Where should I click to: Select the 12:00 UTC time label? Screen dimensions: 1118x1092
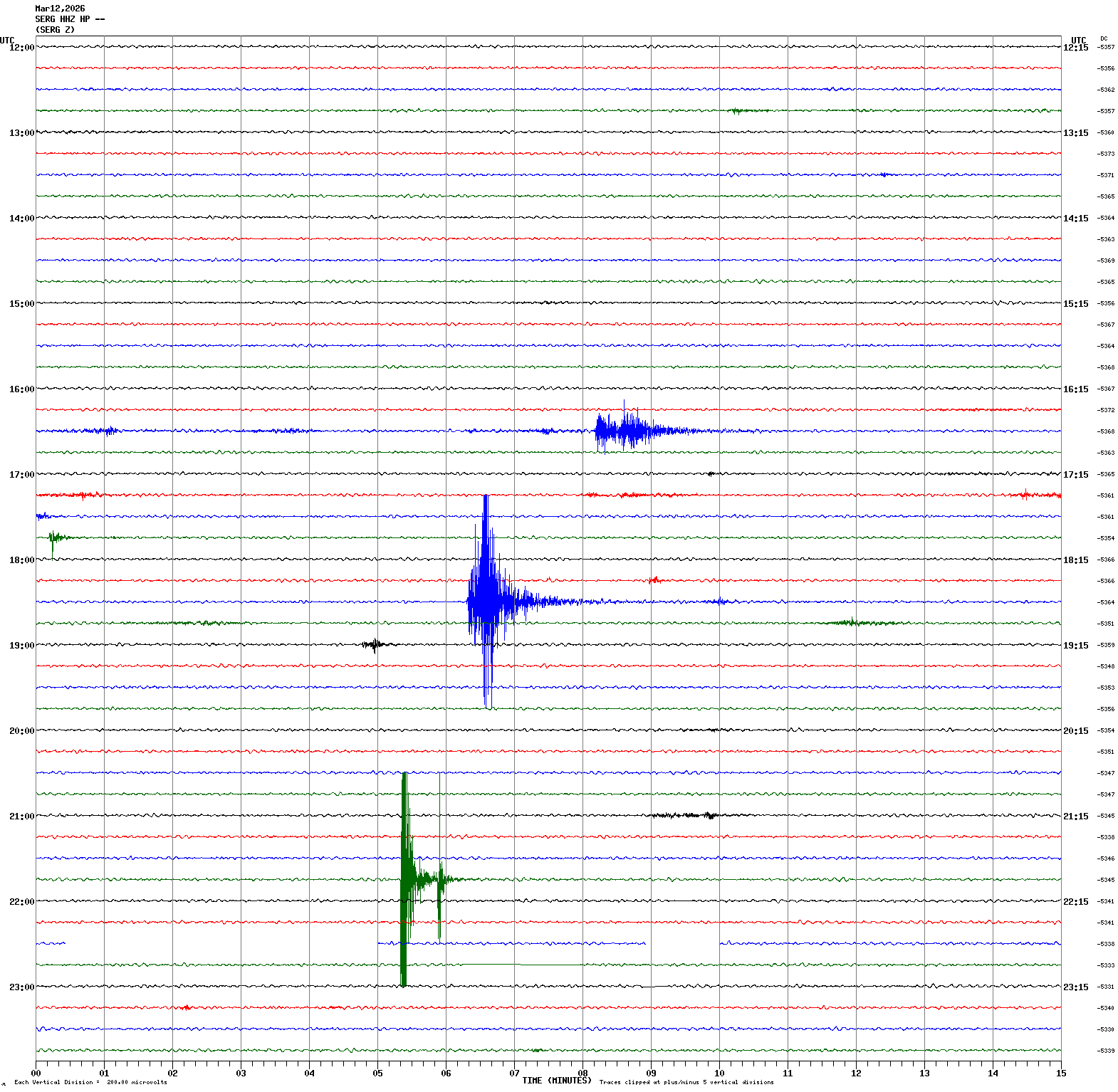click(x=21, y=48)
